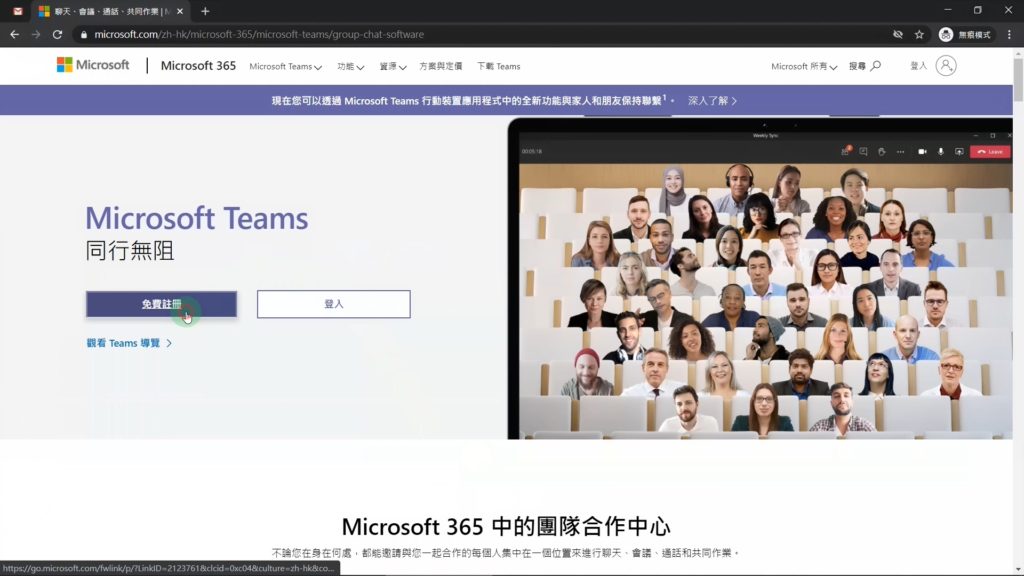Bookmark this page with the star
The width and height of the screenshot is (1024, 576).
coord(920,35)
